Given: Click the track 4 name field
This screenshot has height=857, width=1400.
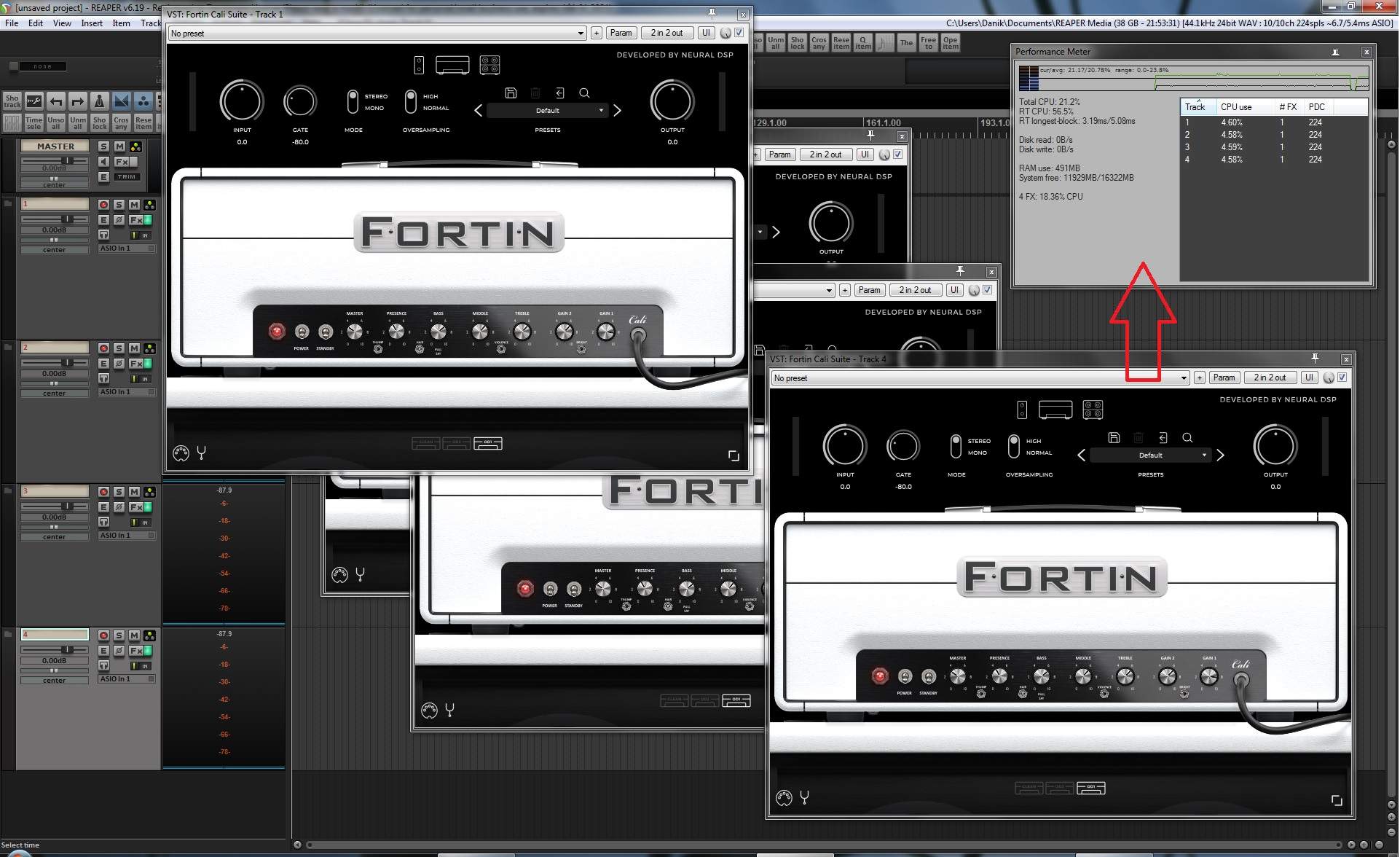Looking at the screenshot, I should tap(55, 635).
